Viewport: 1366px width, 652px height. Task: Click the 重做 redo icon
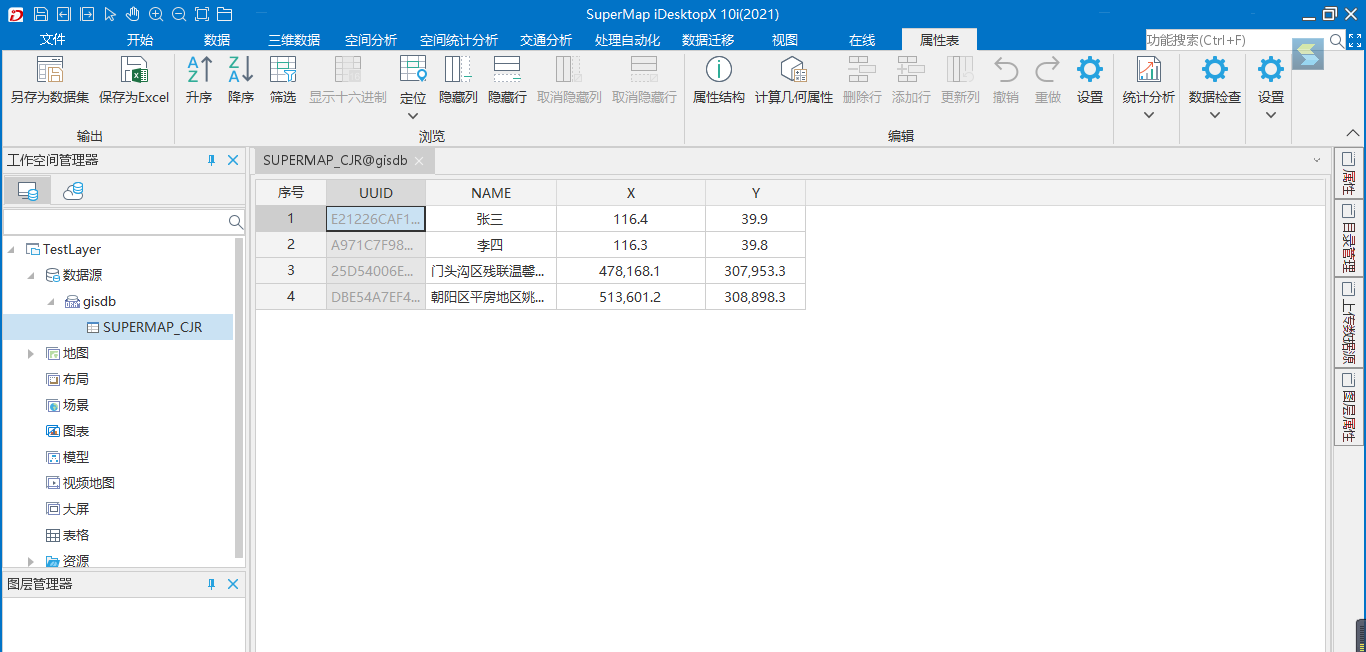tap(1048, 69)
